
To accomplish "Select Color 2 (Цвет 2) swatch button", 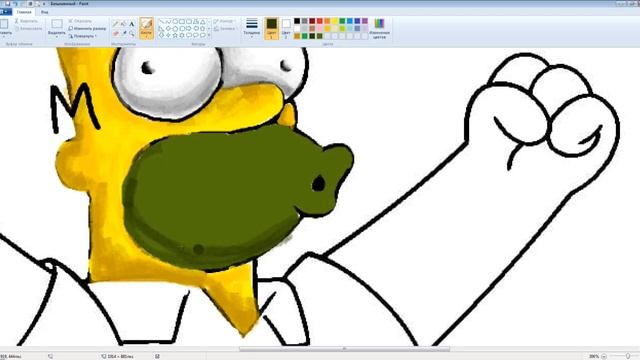I will (x=286, y=28).
